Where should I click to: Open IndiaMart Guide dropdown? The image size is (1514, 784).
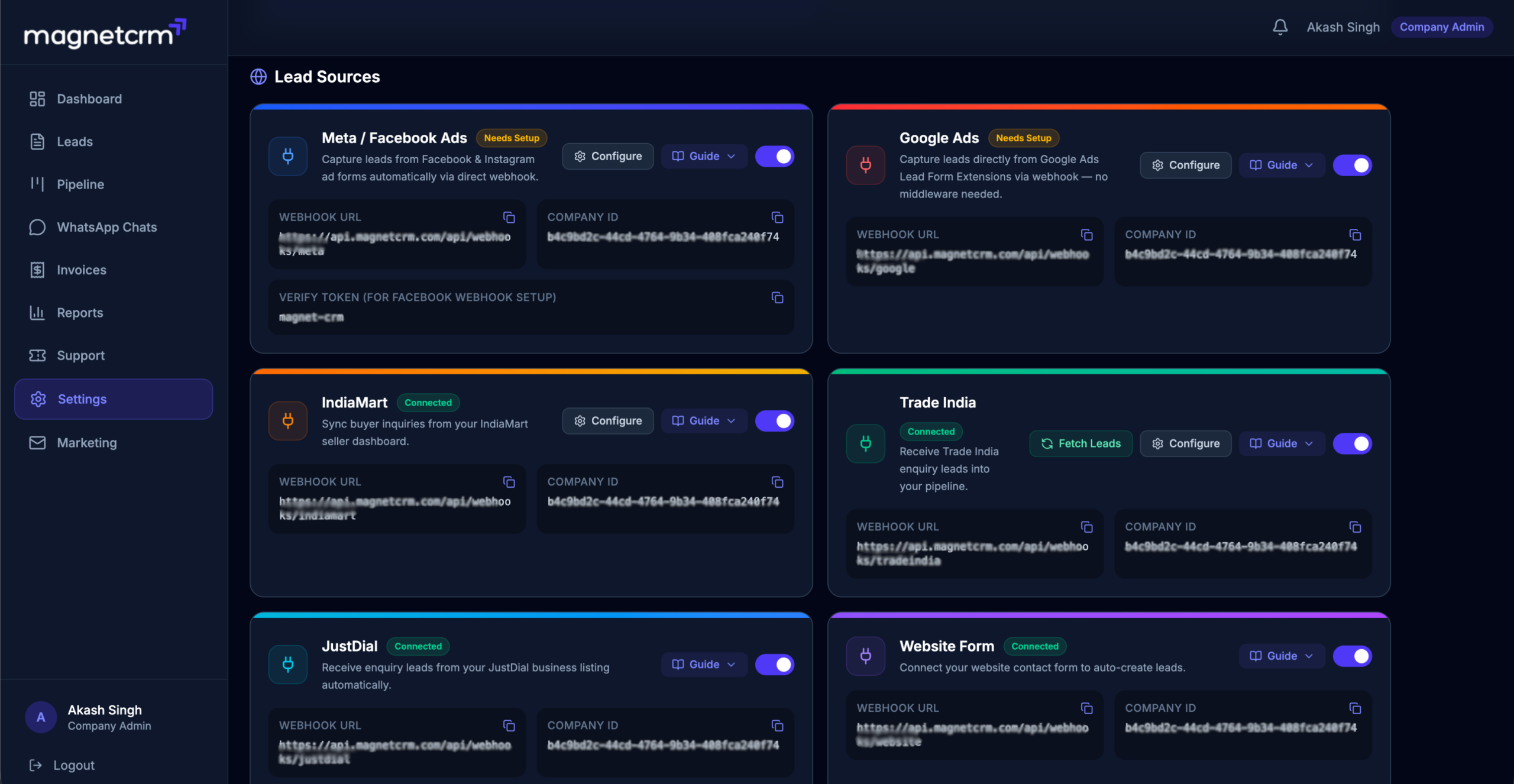tap(704, 421)
